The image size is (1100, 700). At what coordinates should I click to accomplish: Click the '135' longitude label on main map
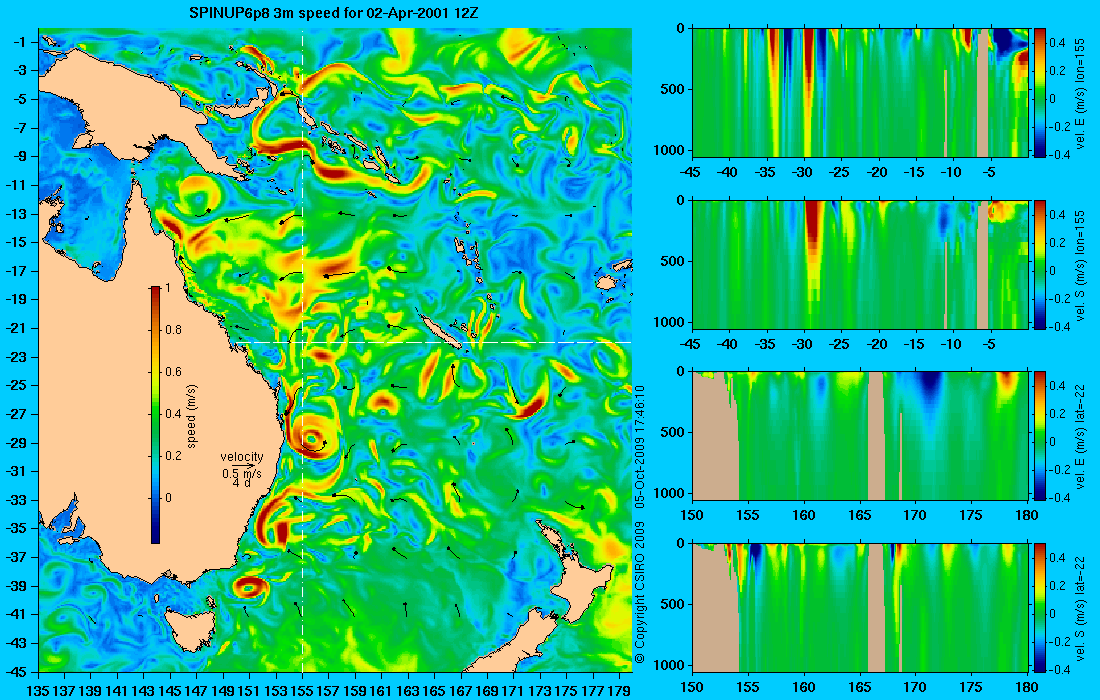tap(37, 691)
